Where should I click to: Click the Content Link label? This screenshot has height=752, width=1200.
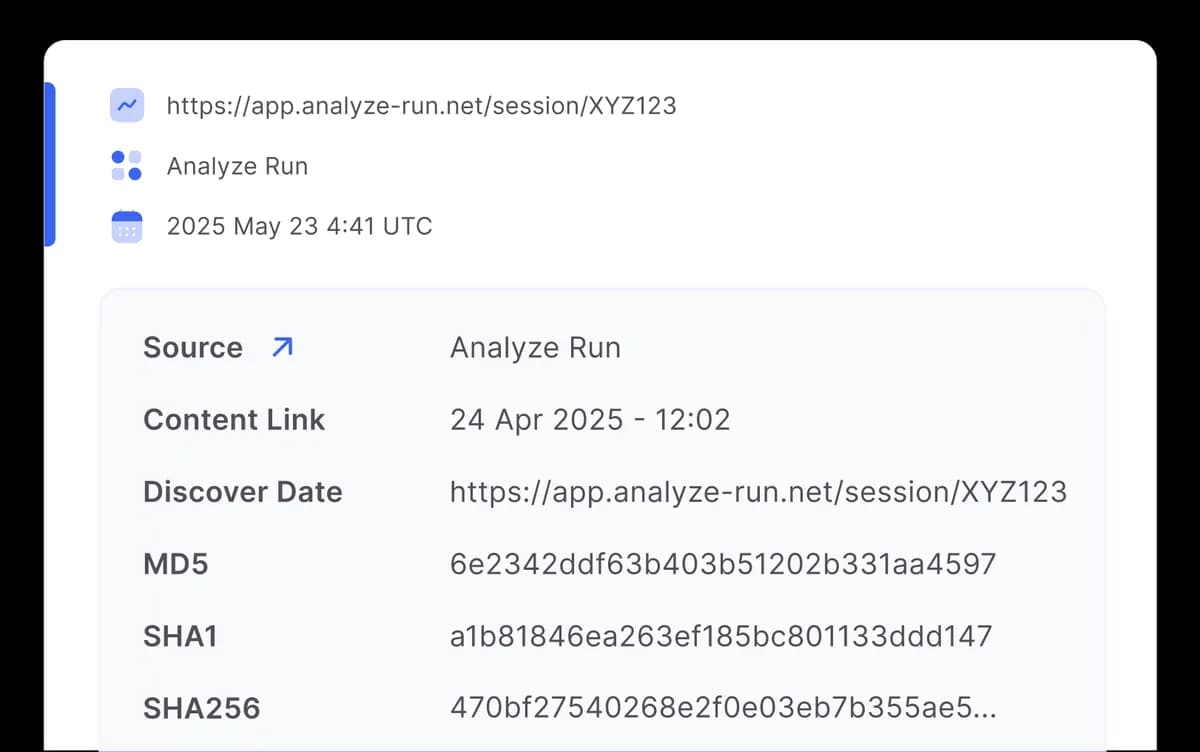(x=234, y=420)
